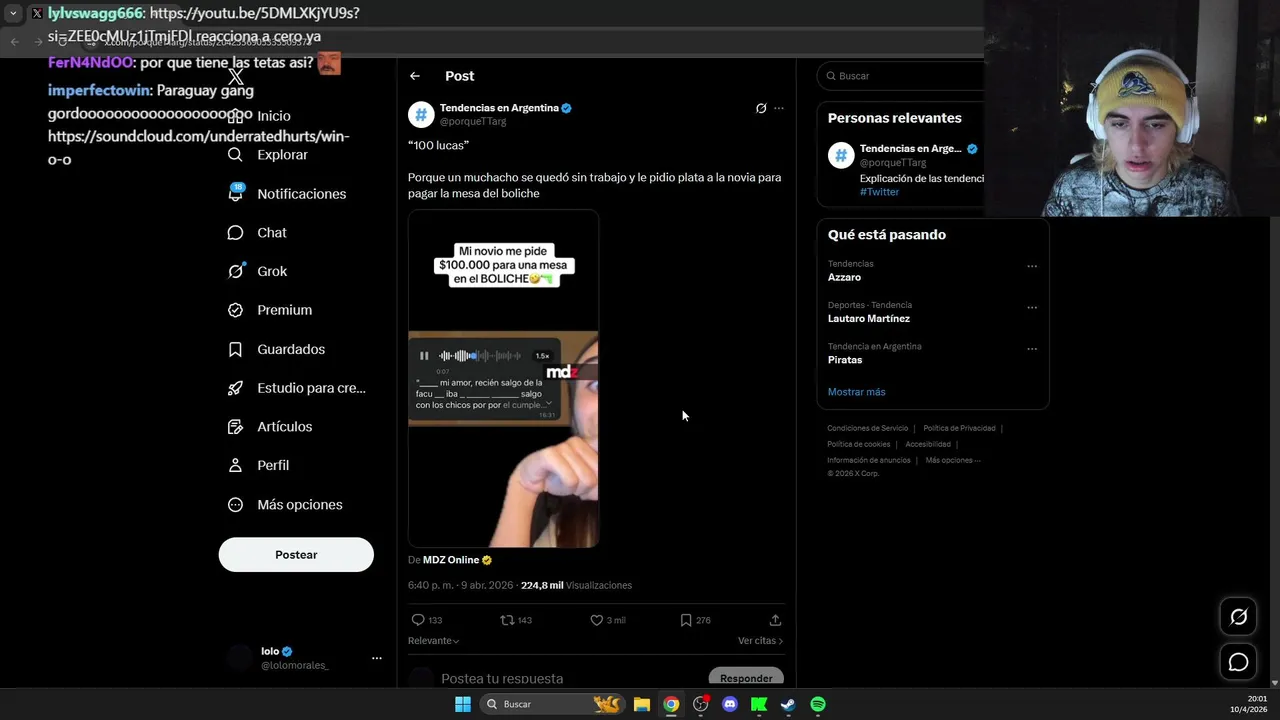Open the #Twitter hashtag link
The image size is (1280, 720).
coord(879,192)
